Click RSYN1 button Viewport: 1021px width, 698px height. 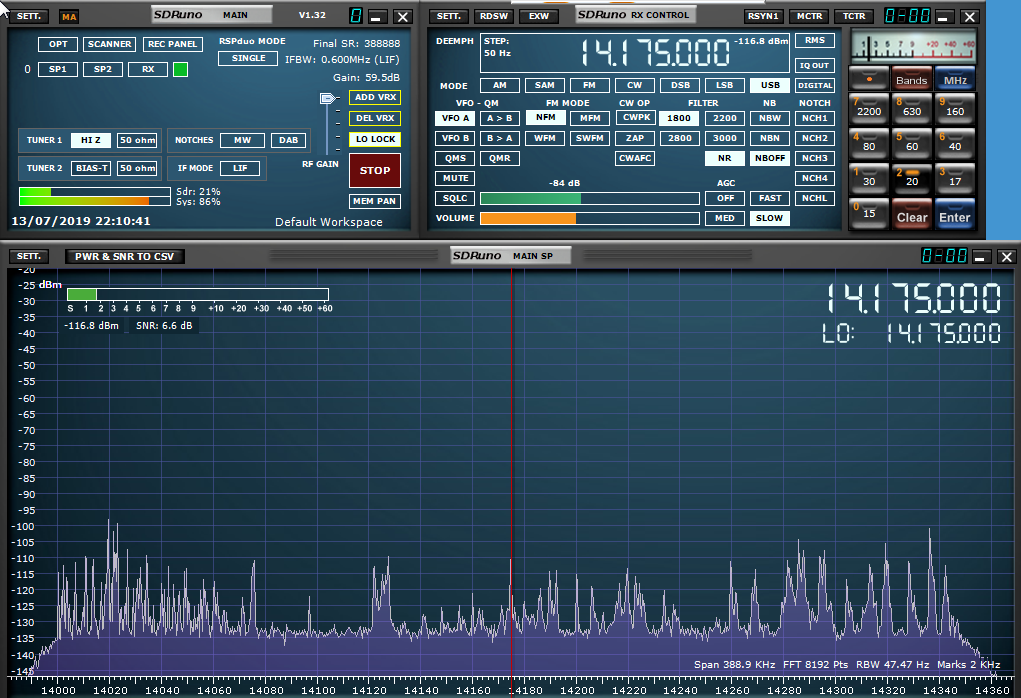(763, 16)
